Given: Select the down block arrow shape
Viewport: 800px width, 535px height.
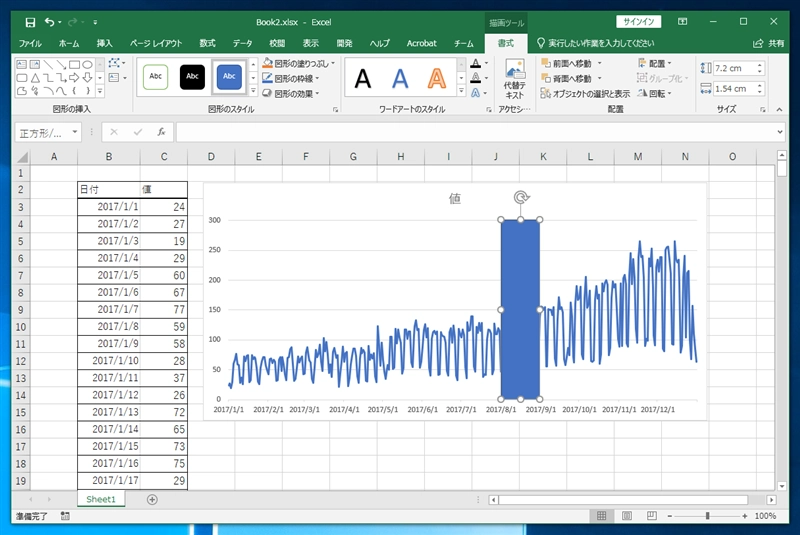Looking at the screenshot, I should click(x=88, y=78).
